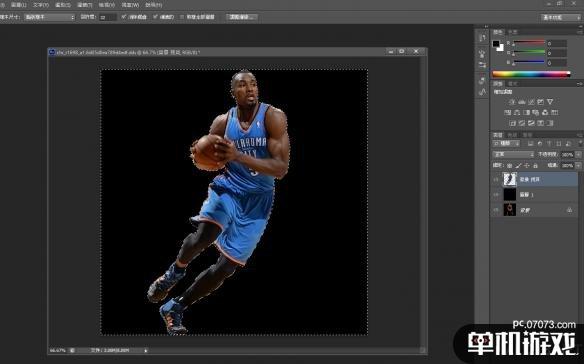The width and height of the screenshot is (584, 364).
Task: Toggle lock position (move icon)
Action: 527,165
